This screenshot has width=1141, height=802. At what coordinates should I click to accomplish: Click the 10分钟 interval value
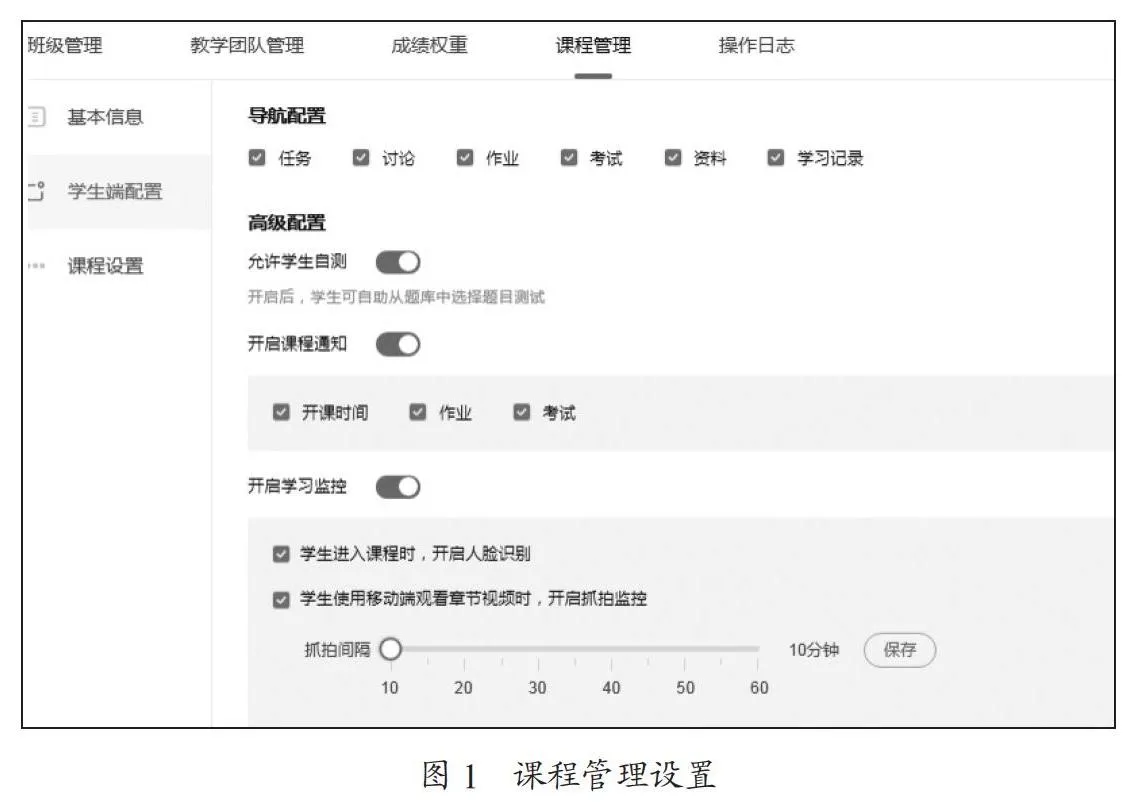(x=814, y=649)
